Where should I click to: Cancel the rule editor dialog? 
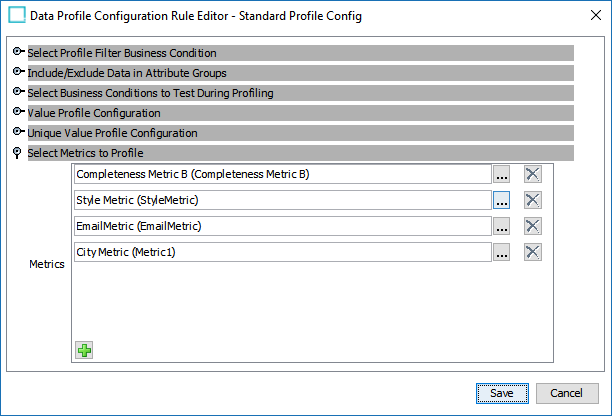(x=567, y=393)
